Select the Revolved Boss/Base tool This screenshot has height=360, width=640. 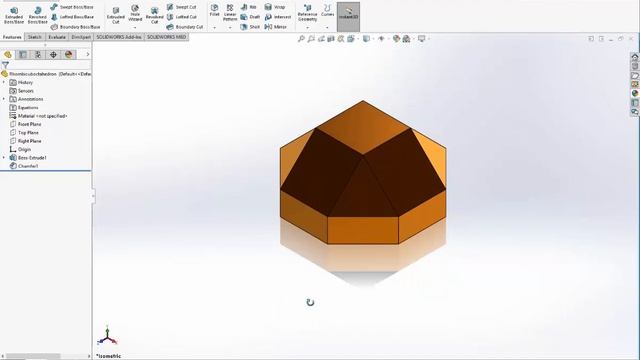[x=37, y=15]
